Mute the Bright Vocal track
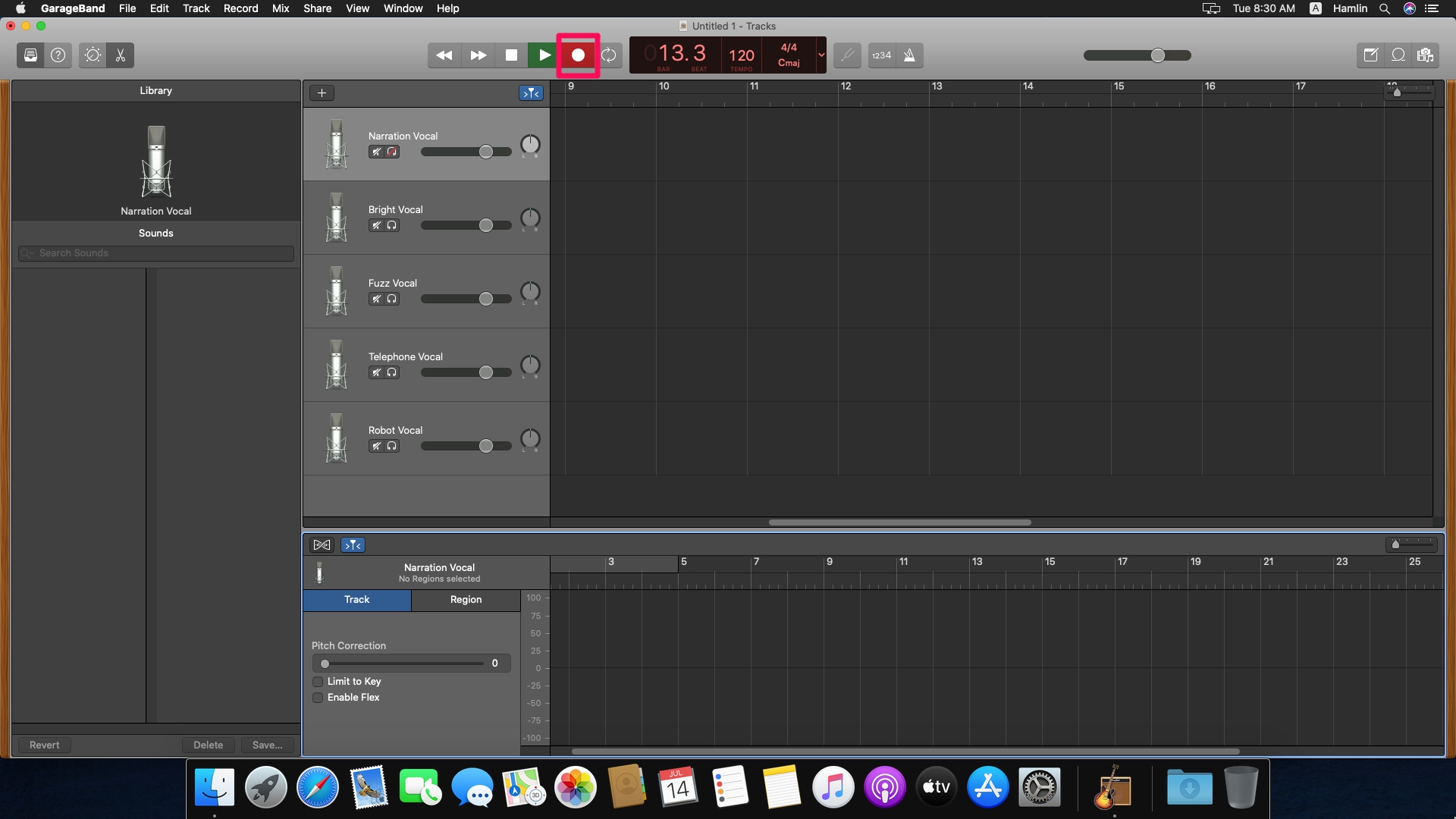 [376, 225]
